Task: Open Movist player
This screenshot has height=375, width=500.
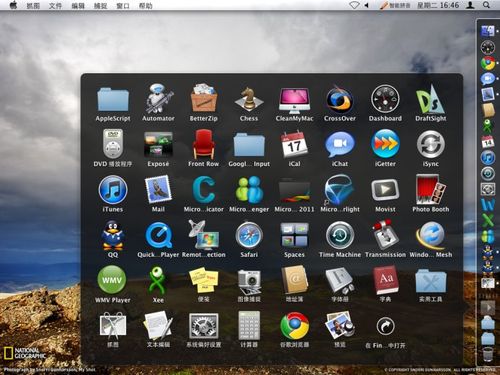Action: coord(385,189)
